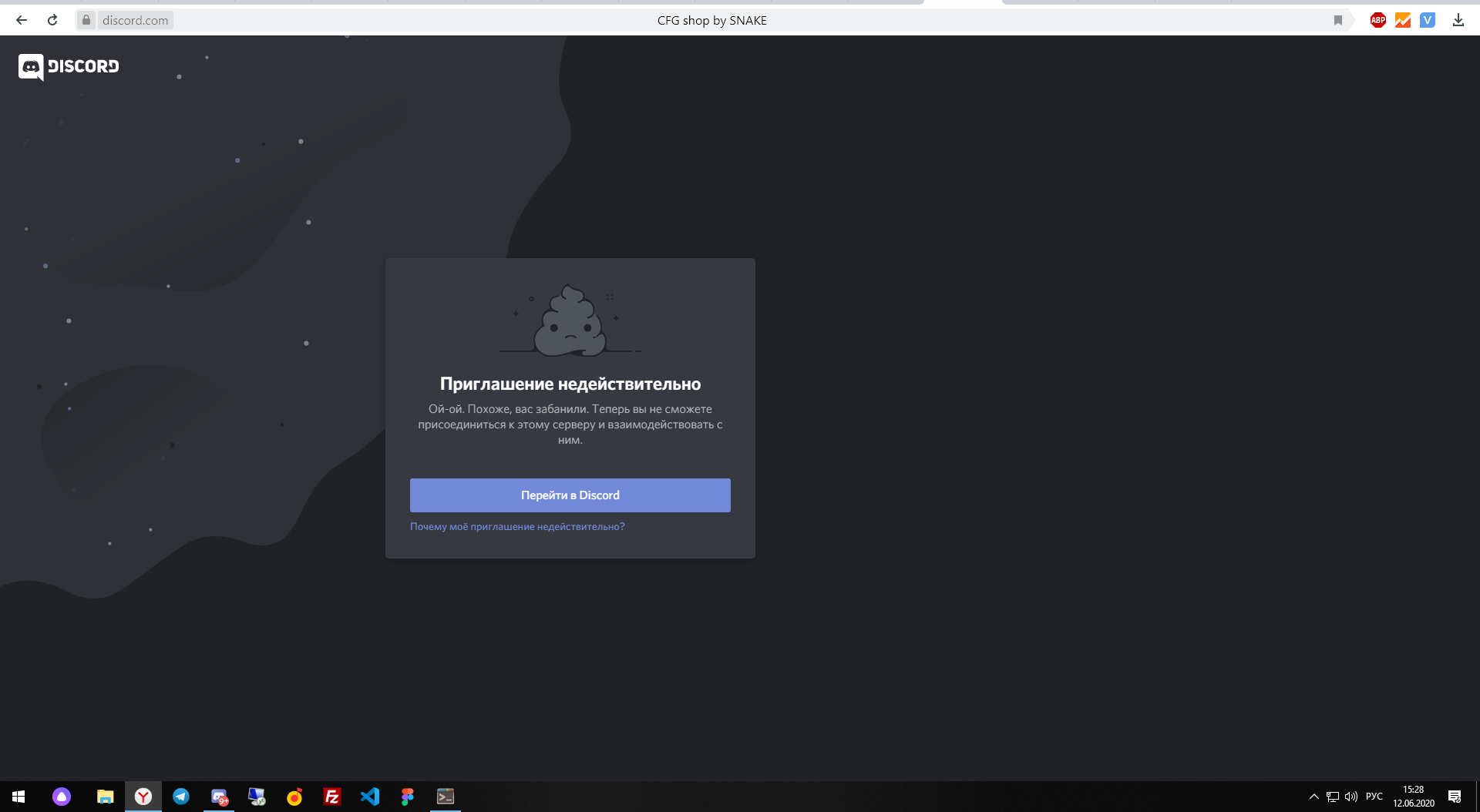Switch the РУС input language indicator
The image size is (1480, 812).
[1374, 797]
